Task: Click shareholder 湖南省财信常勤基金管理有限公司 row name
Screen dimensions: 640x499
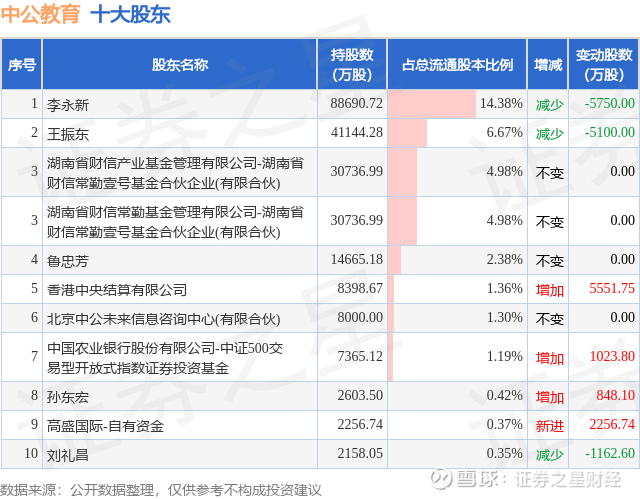Action: pyautogui.click(x=175, y=222)
